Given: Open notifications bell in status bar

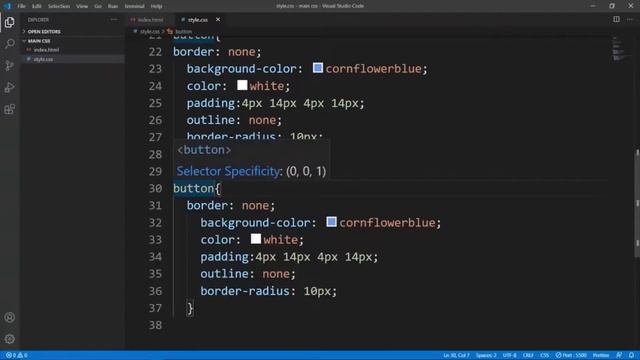Looking at the screenshot, I should (631, 355).
